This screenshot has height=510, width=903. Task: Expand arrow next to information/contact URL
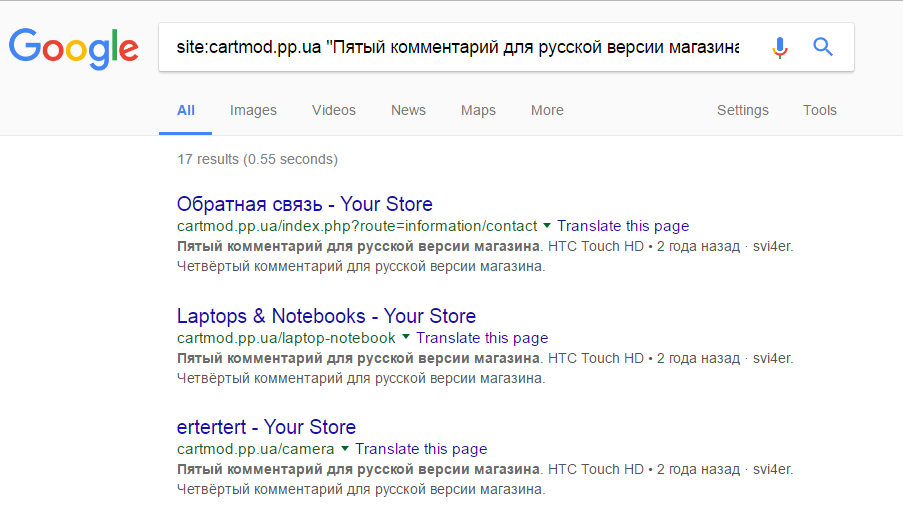(547, 226)
